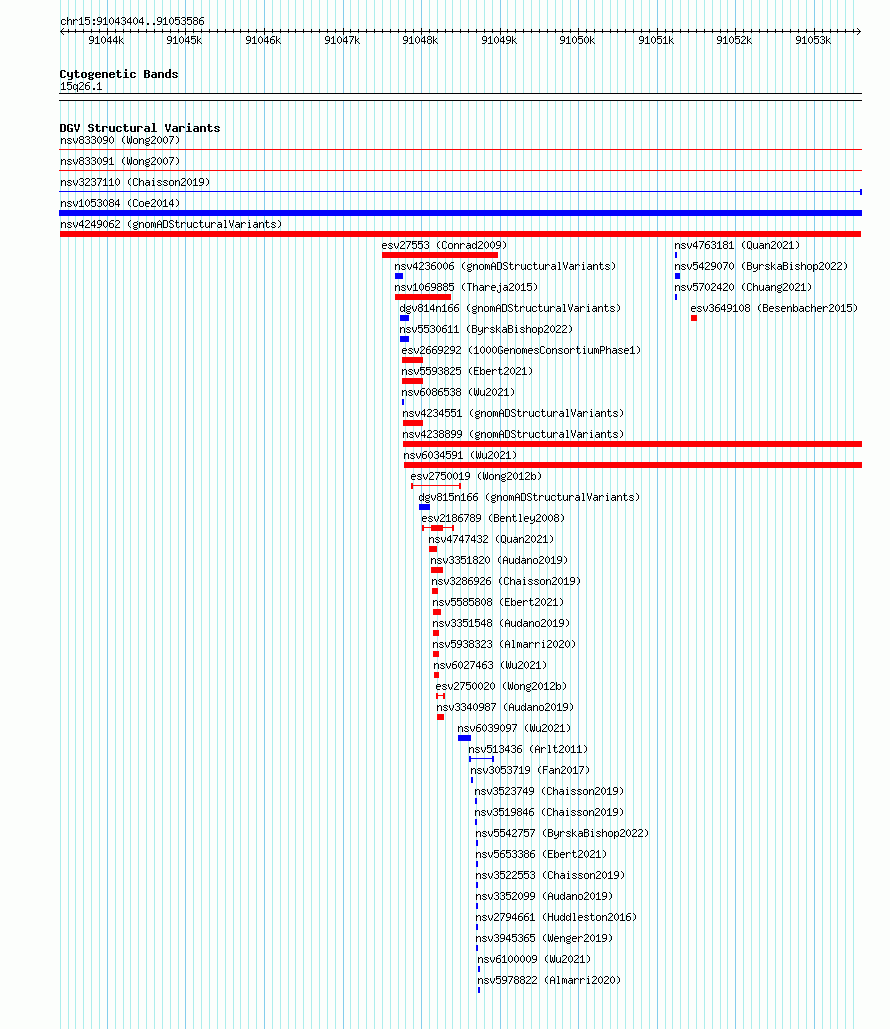Open dgv814n166 (gnomADStructuralVariants) variant
Screen dimensions: 890x1029
click(510, 308)
